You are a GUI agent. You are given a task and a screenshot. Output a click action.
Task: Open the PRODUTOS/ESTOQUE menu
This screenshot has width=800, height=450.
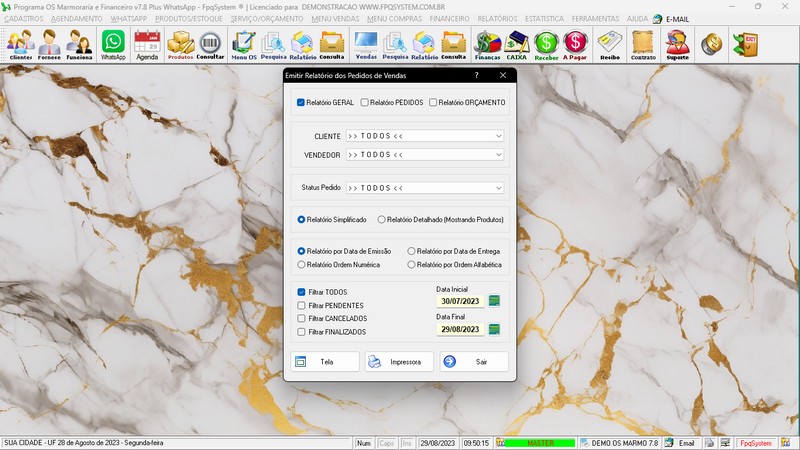click(189, 19)
